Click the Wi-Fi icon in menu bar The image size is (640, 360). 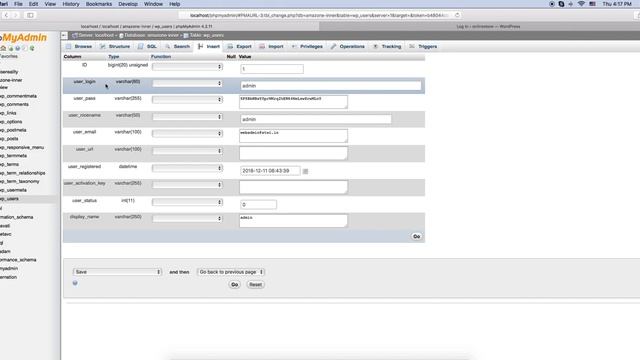581,4
